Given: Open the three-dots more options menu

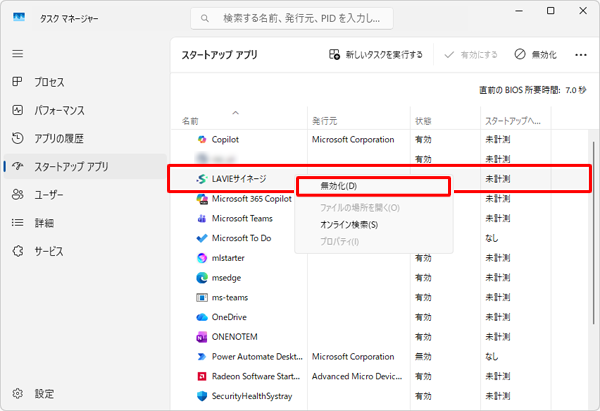Looking at the screenshot, I should tap(580, 55).
